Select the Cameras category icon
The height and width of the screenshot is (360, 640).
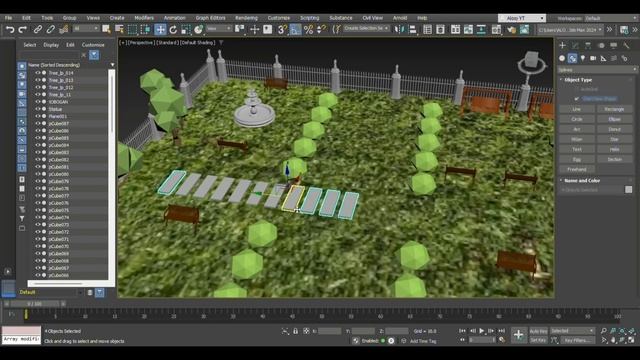point(593,58)
